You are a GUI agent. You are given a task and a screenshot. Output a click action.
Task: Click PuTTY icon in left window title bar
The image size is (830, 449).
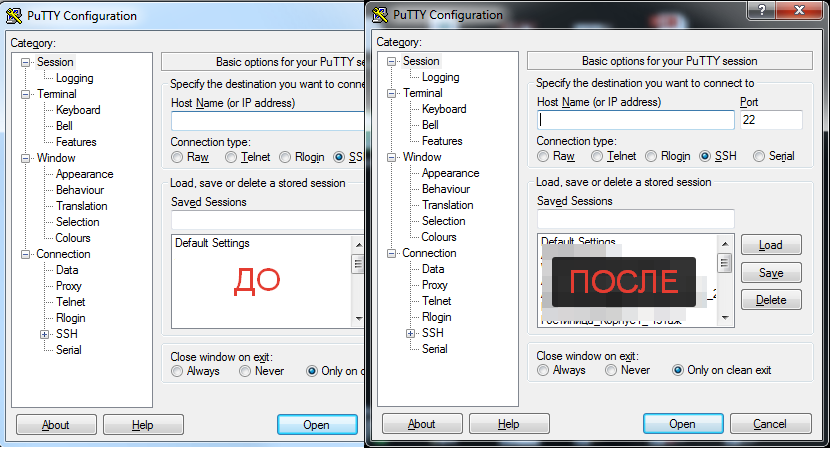pyautogui.click(x=14, y=16)
